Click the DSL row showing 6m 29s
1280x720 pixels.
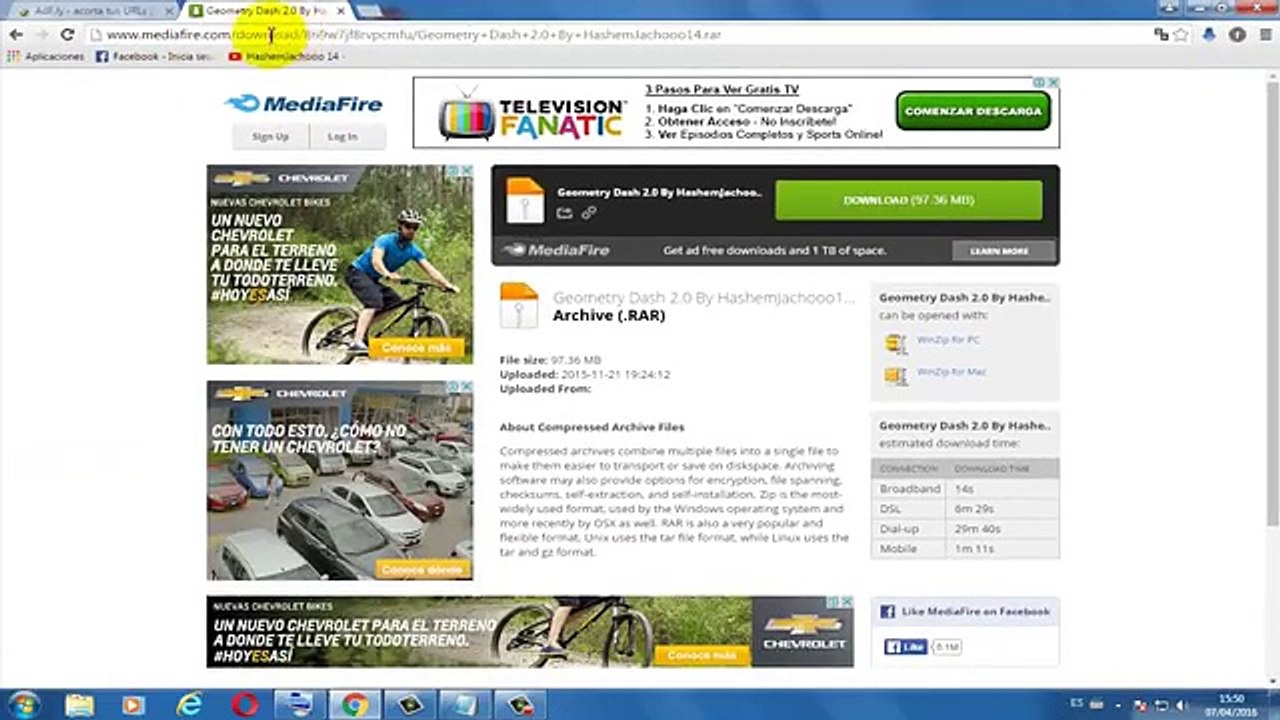[965, 509]
